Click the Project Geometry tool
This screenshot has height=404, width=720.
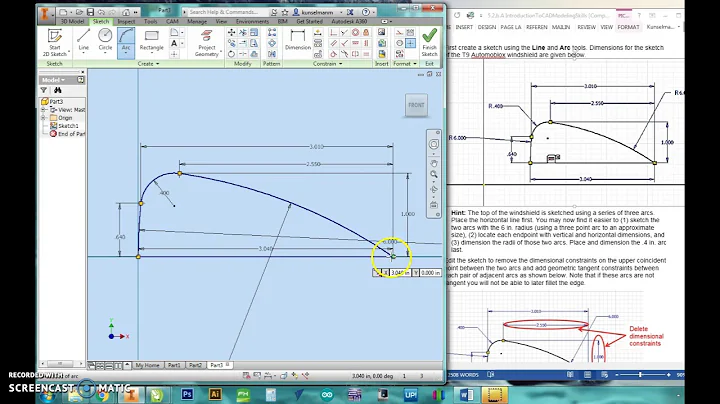point(207,42)
